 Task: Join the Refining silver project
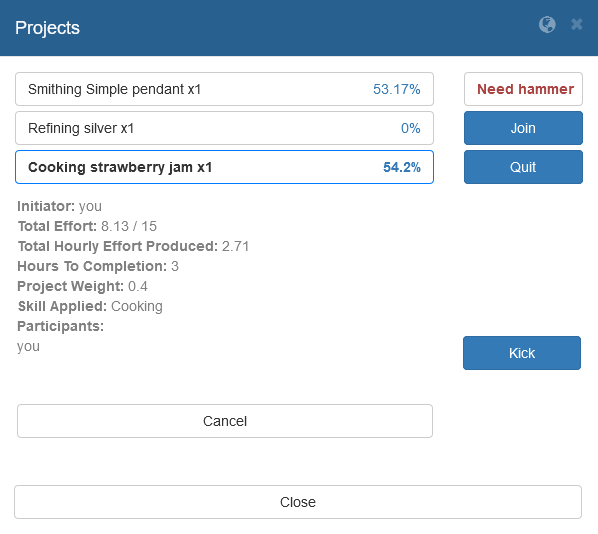[523, 128]
